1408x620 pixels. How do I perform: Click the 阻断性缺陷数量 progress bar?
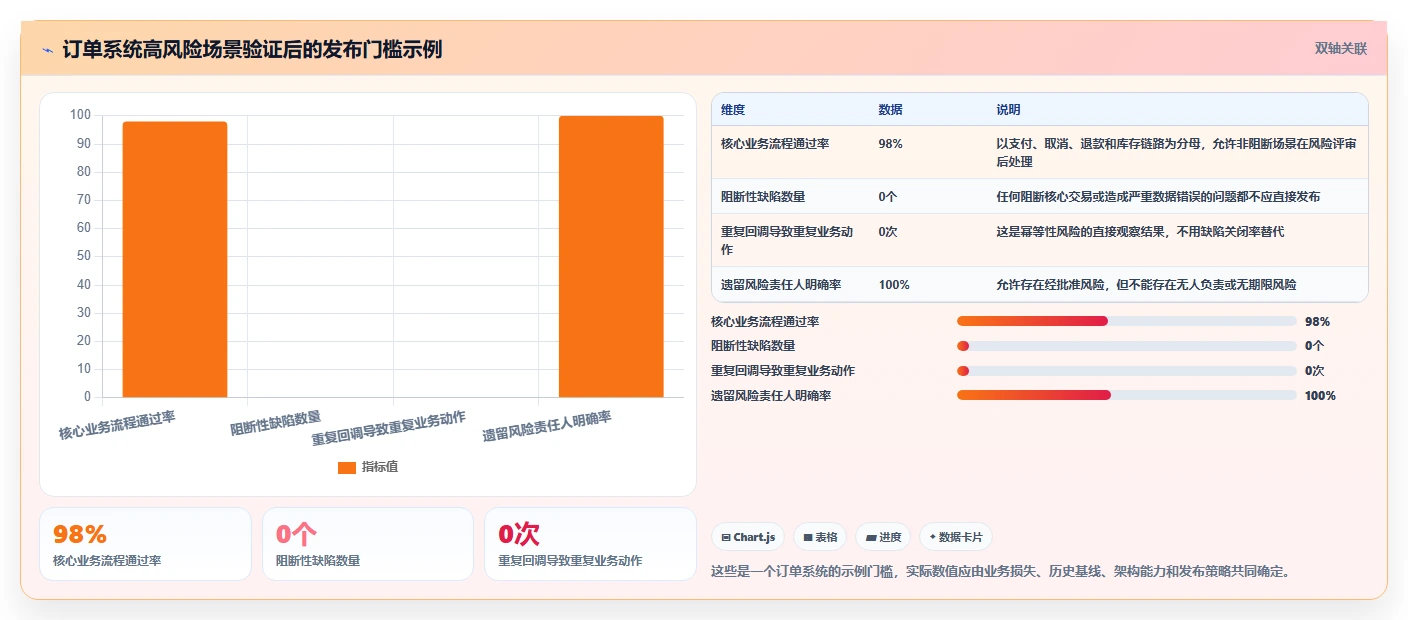(x=1126, y=346)
